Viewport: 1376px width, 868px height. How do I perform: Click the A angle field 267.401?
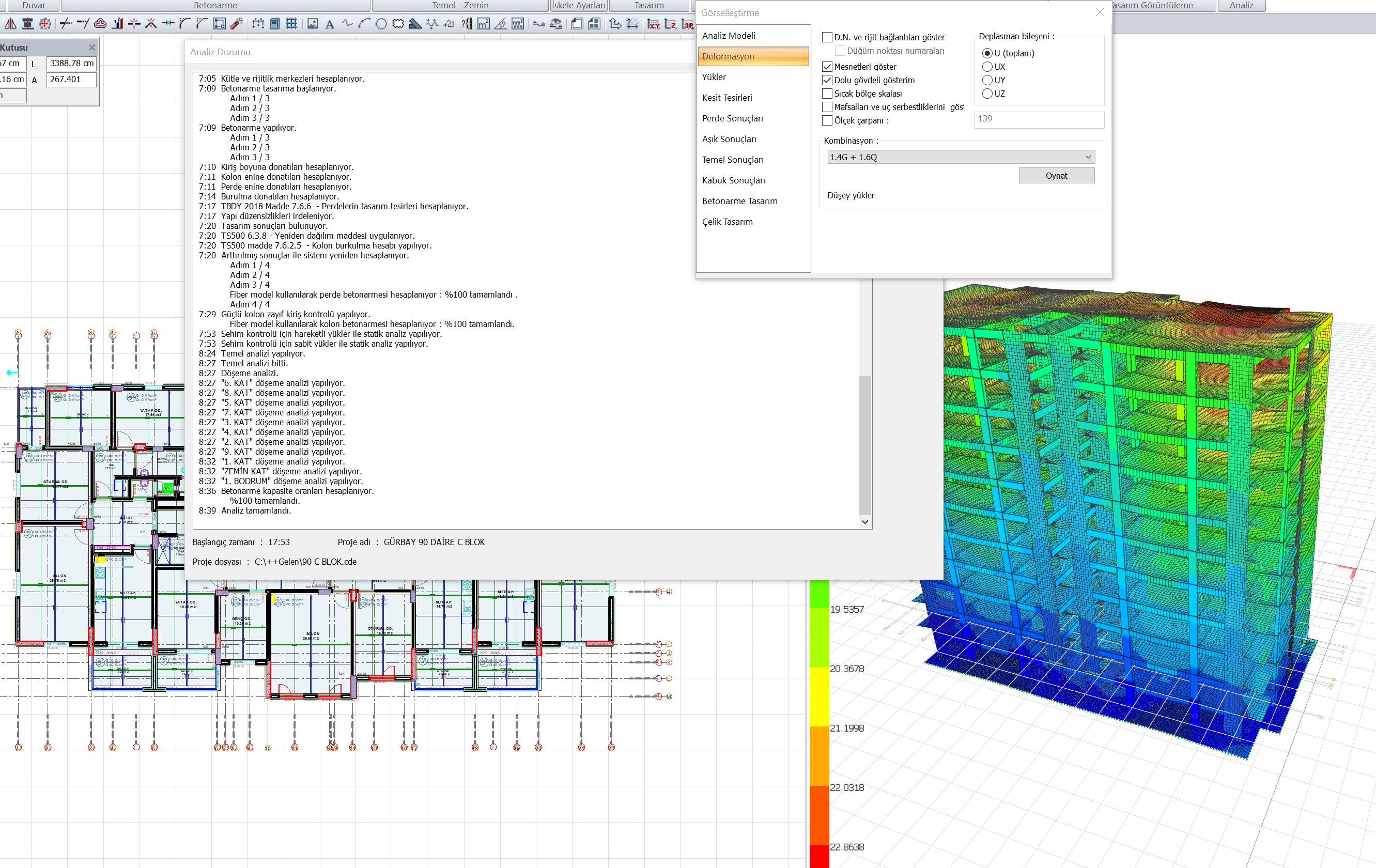tap(71, 80)
